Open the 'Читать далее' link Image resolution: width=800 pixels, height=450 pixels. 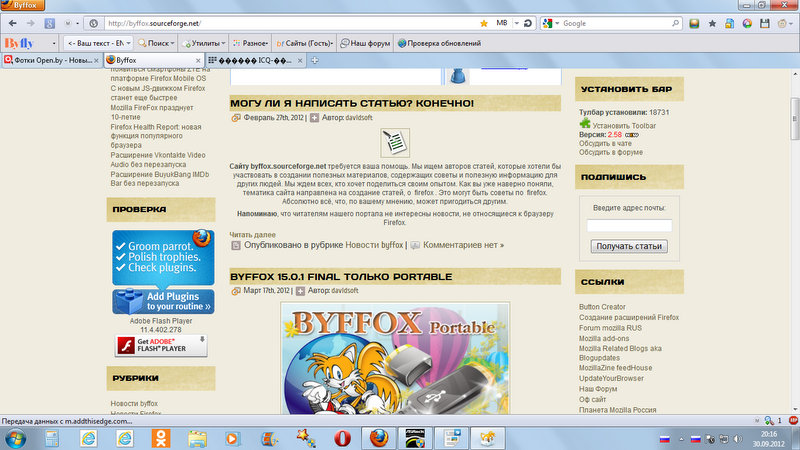(x=252, y=235)
